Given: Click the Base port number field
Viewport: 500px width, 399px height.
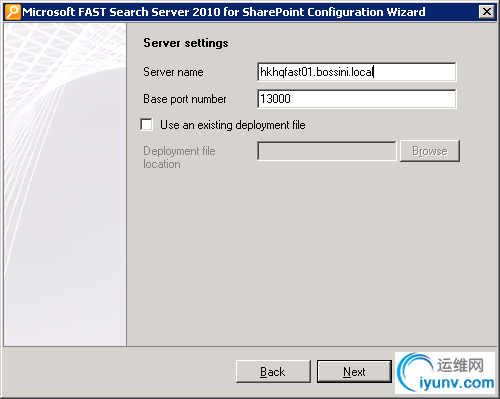Looking at the screenshot, I should (357, 99).
